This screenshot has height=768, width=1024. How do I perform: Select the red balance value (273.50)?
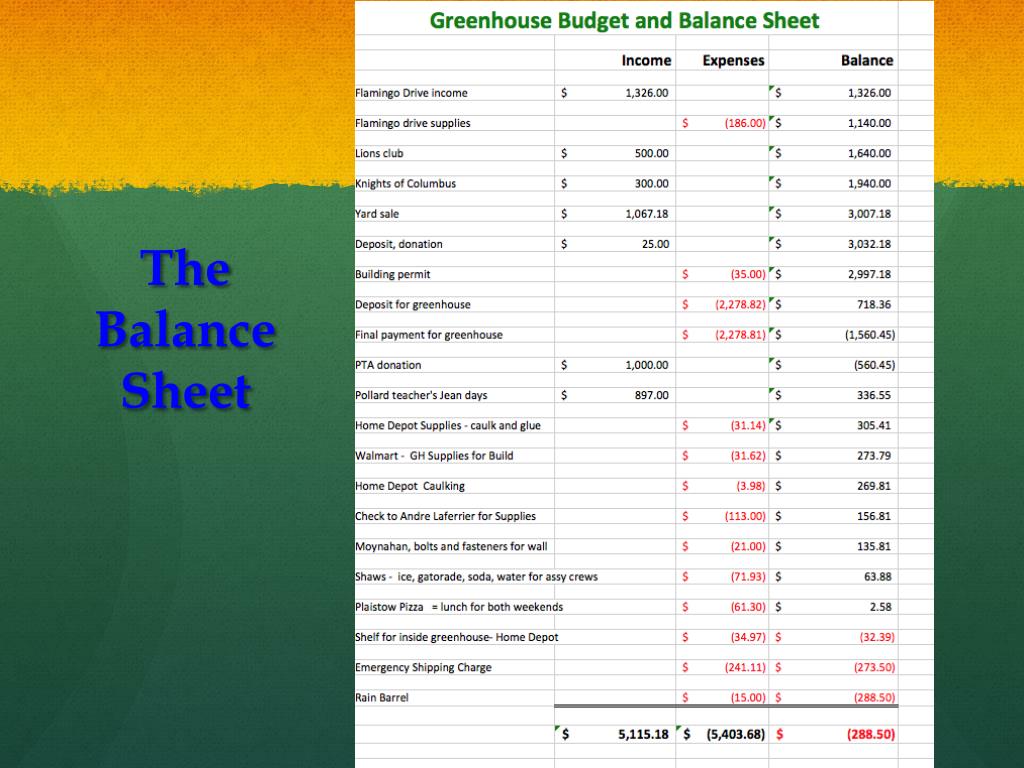(874, 667)
